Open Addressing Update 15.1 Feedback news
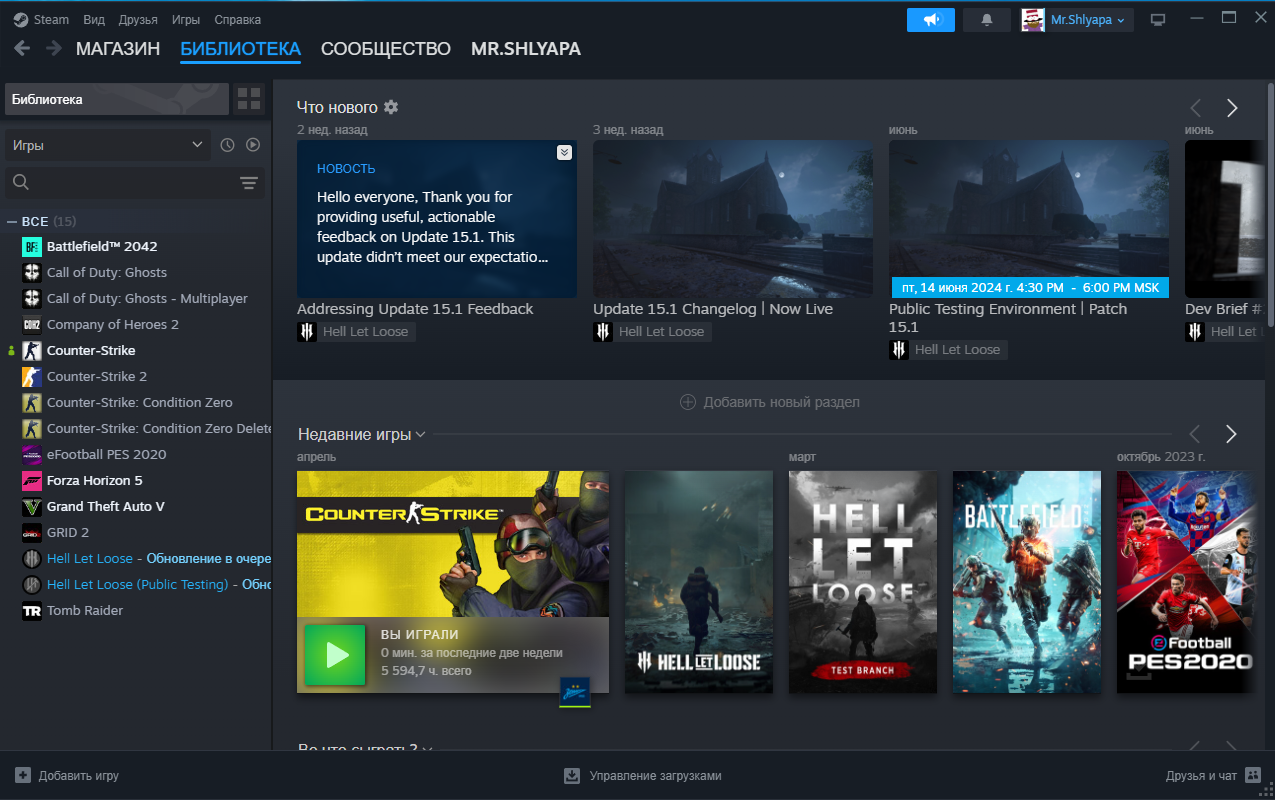1275x800 pixels. click(437, 219)
